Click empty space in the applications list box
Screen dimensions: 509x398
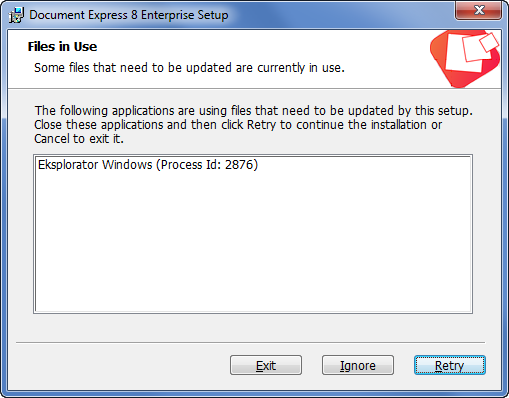coord(253,243)
